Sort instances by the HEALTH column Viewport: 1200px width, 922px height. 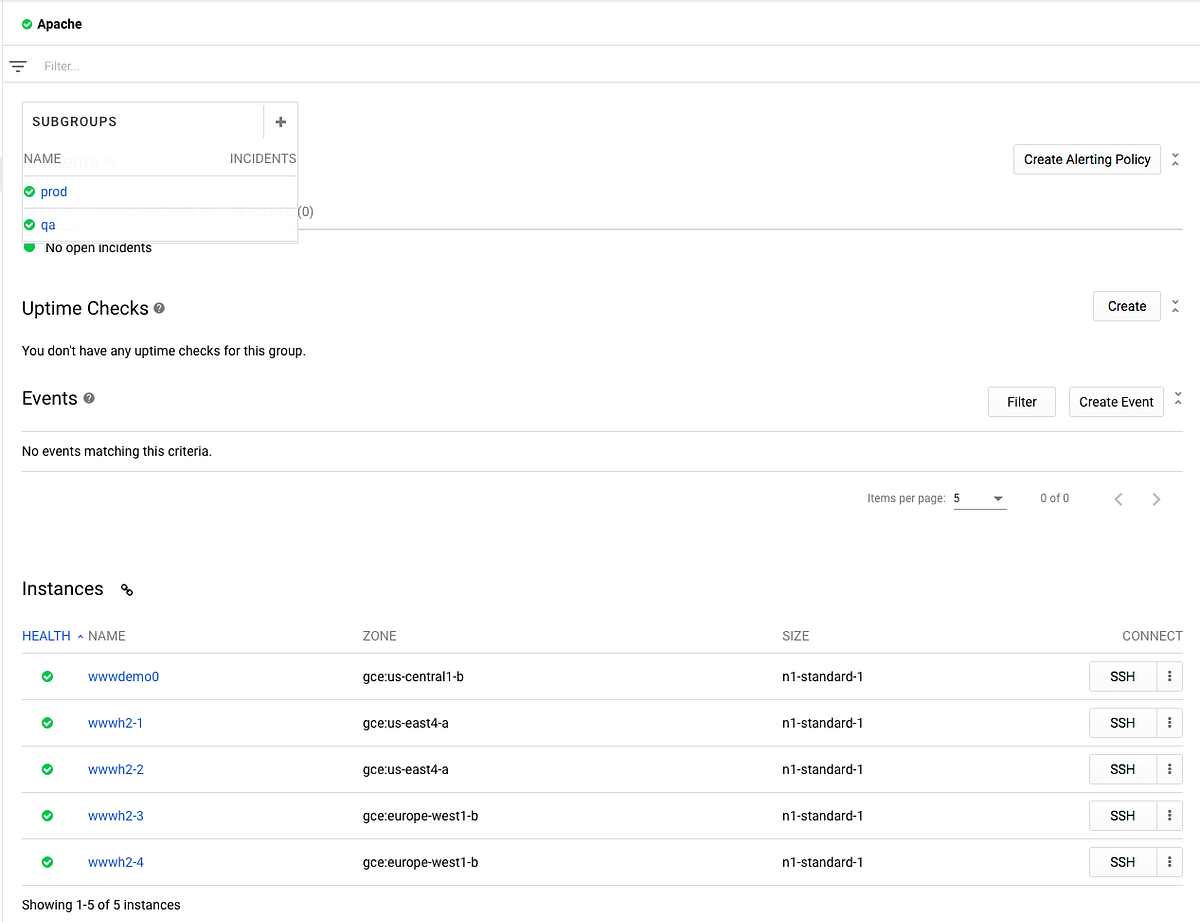(46, 635)
